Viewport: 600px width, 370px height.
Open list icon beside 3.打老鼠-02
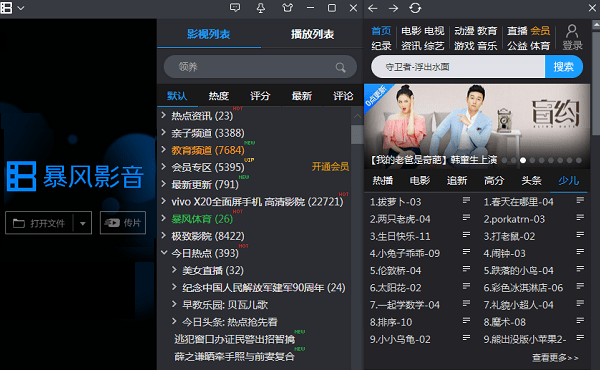[x=580, y=235]
